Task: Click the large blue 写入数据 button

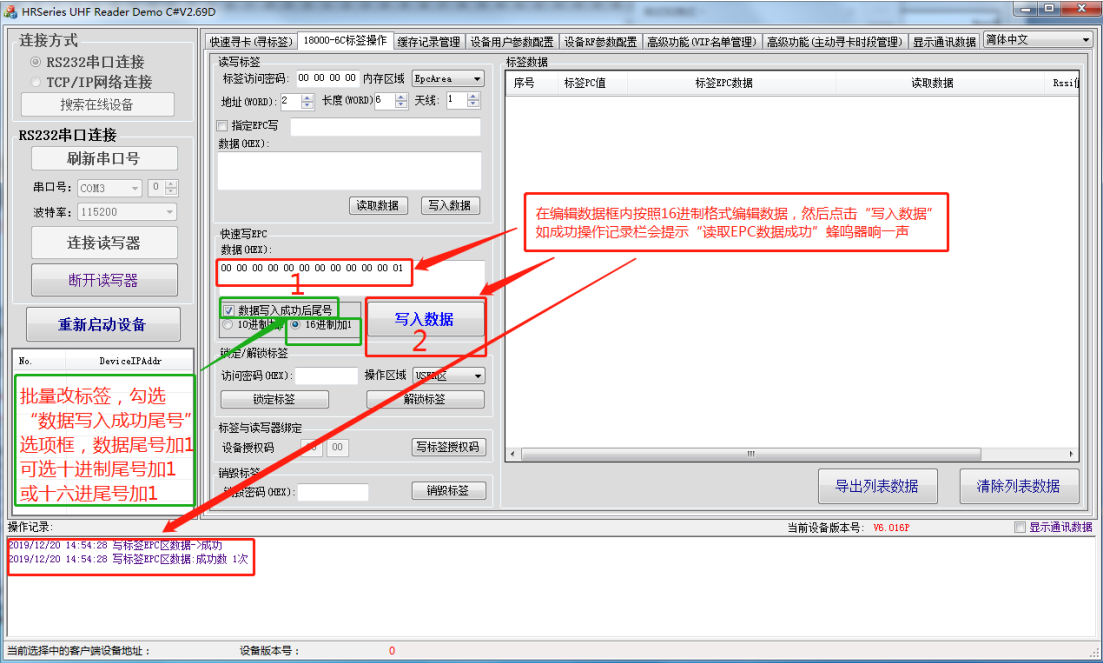Action: (x=425, y=320)
